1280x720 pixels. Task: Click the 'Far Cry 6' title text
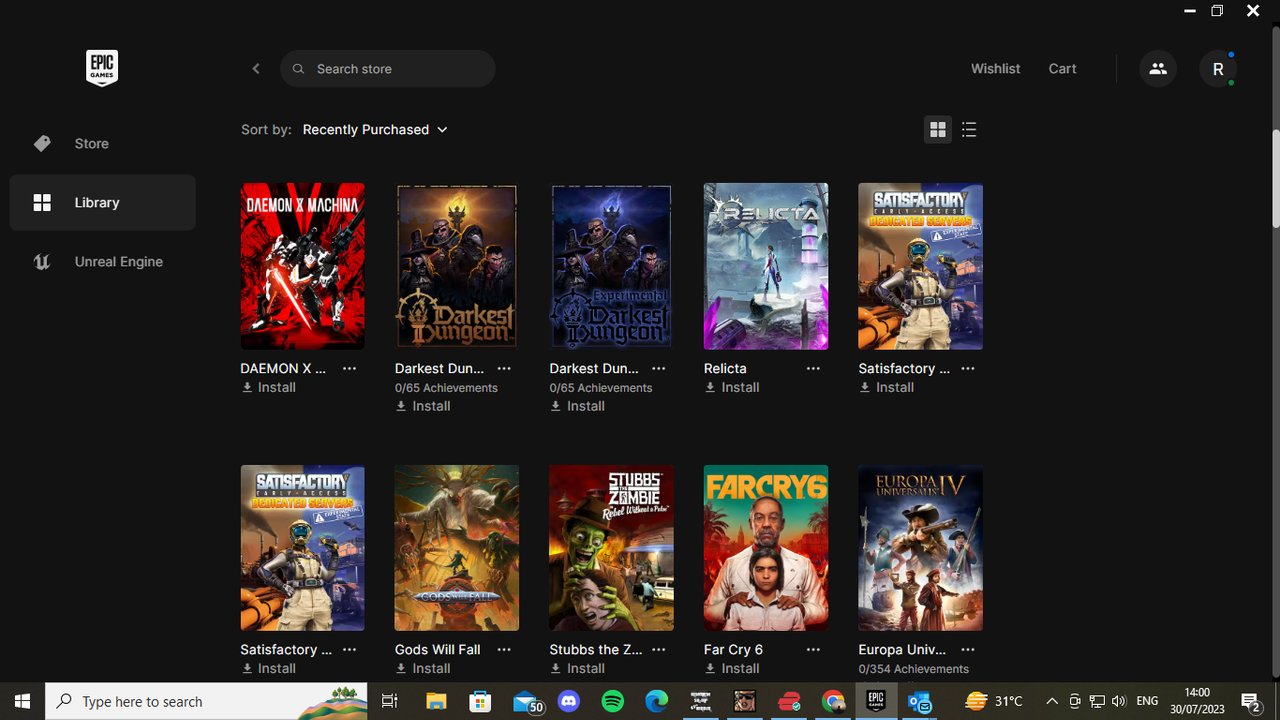pyautogui.click(x=733, y=649)
